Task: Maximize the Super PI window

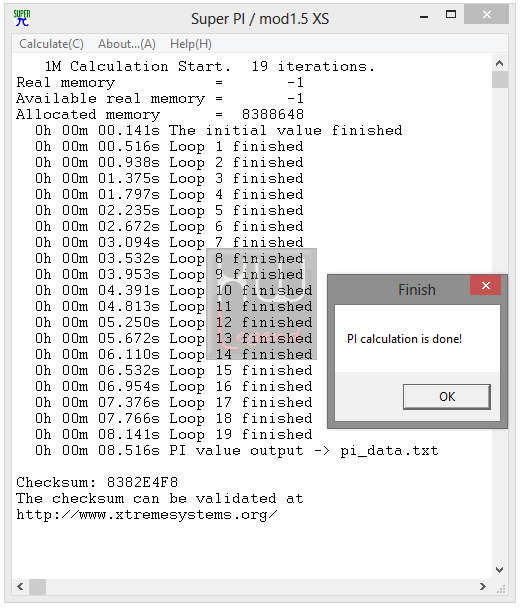Action: (451, 15)
